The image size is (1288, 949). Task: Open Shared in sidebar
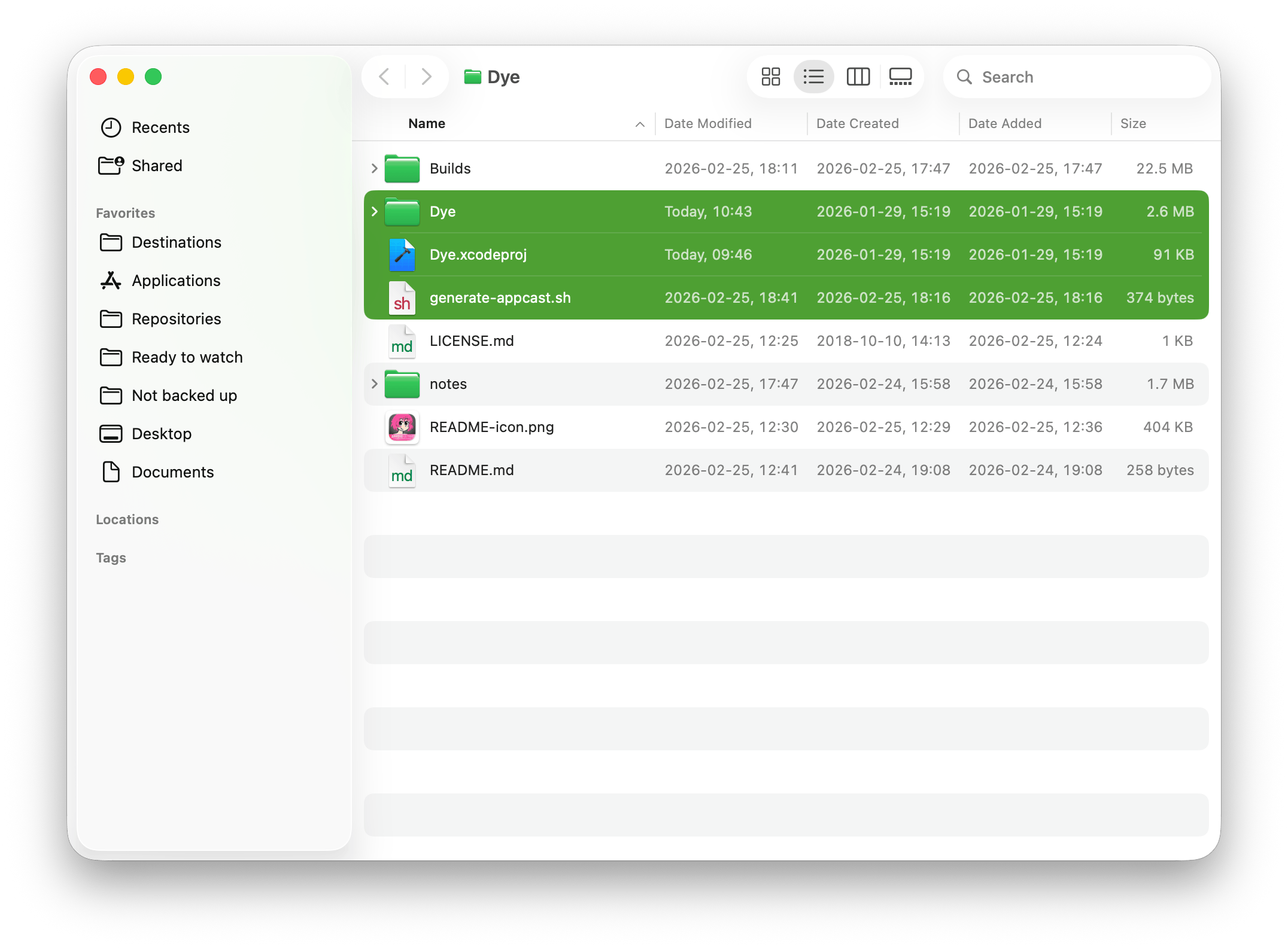click(x=156, y=166)
